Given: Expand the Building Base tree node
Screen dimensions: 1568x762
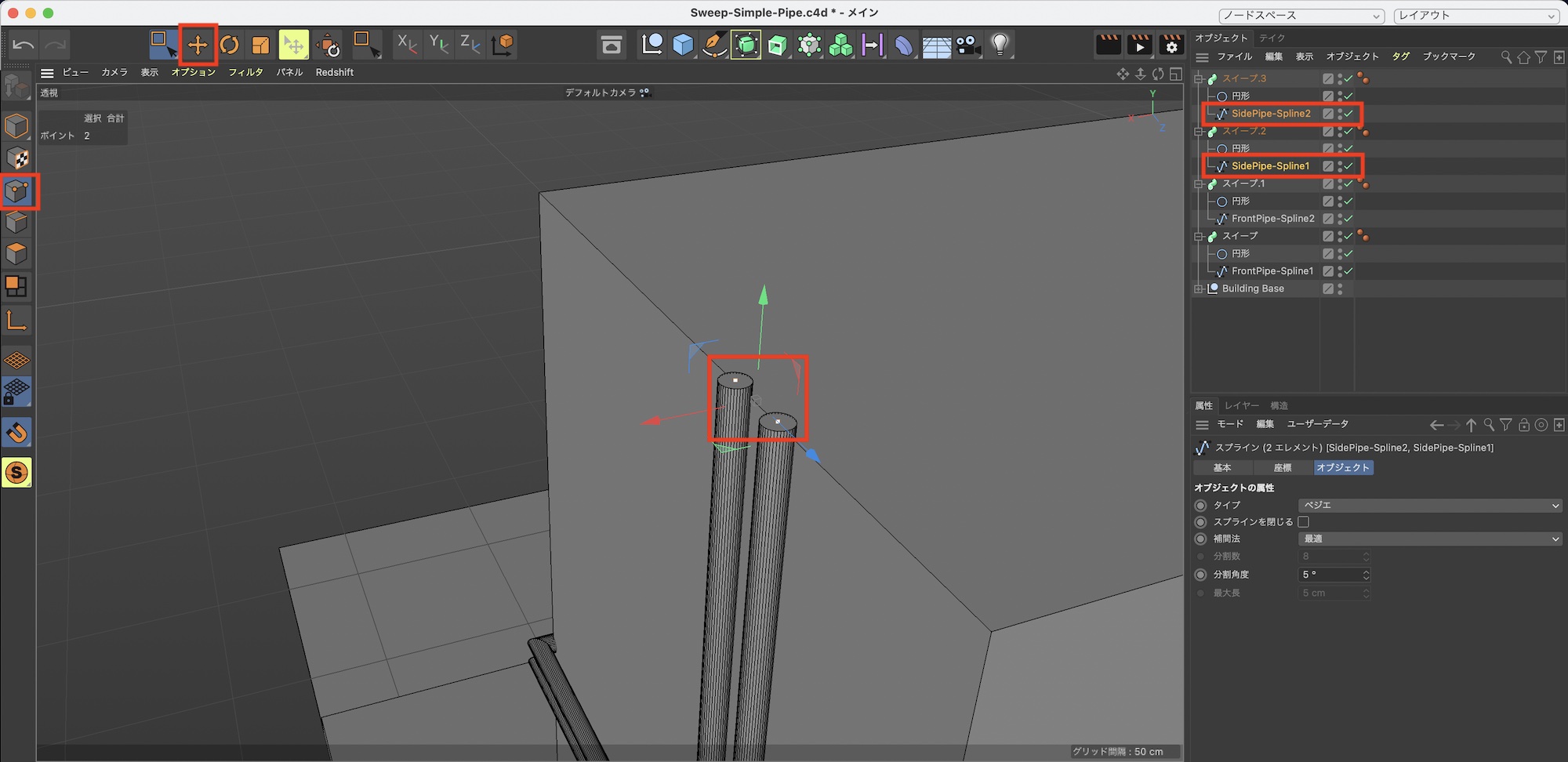Looking at the screenshot, I should click(x=1198, y=288).
